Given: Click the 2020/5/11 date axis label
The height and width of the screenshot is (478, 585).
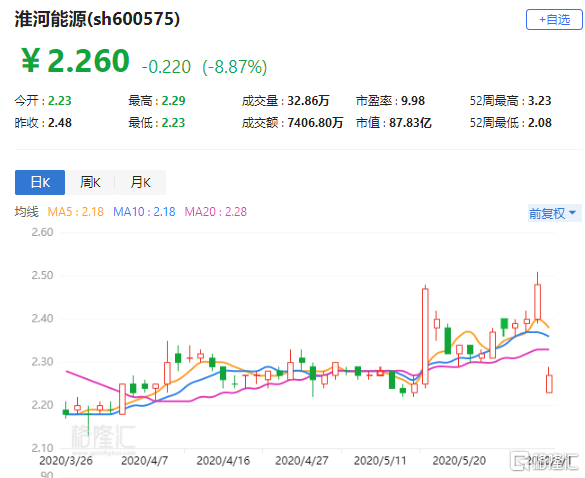Looking at the screenshot, I should 380,460.
